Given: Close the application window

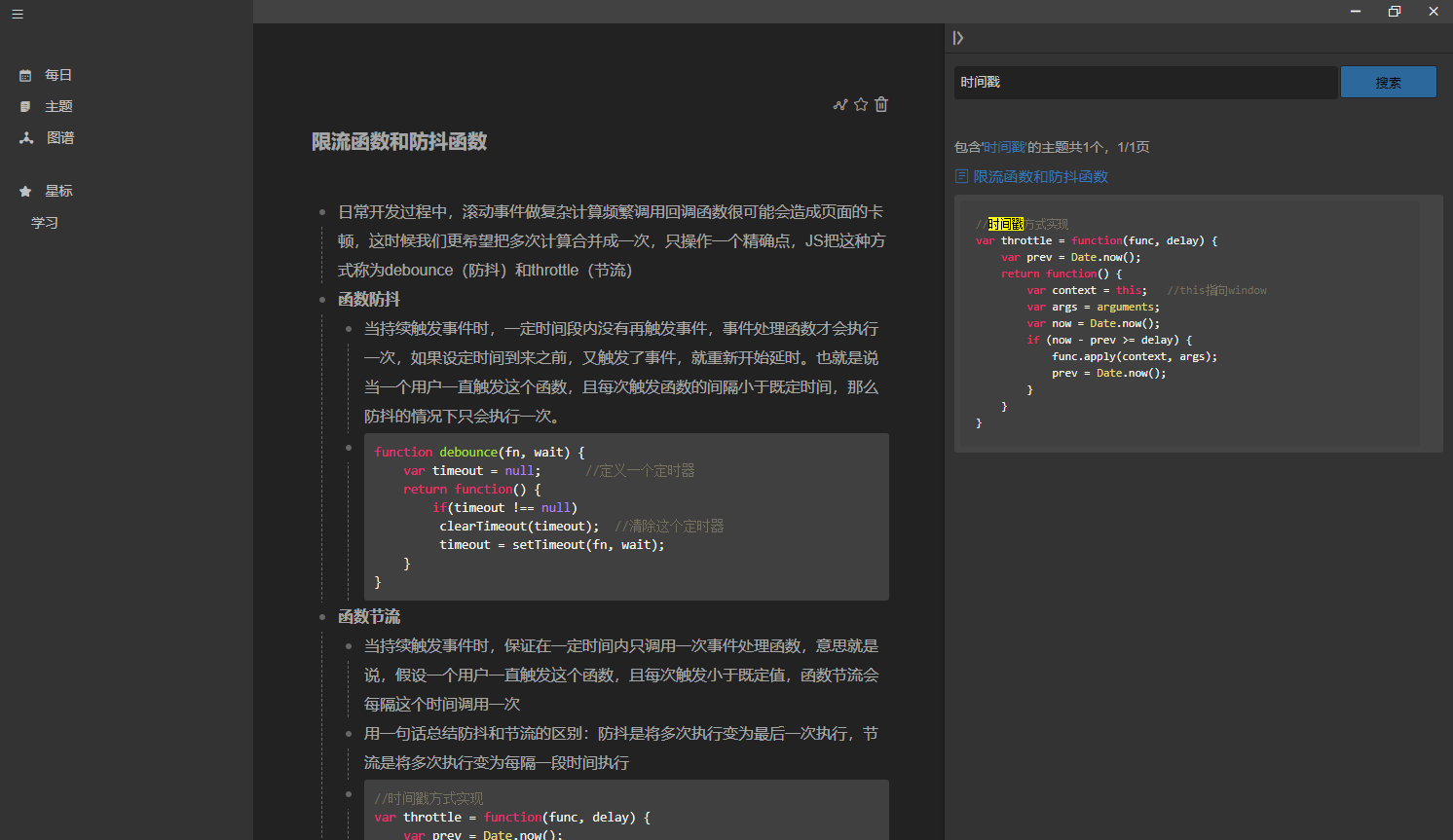Looking at the screenshot, I should click(1434, 11).
